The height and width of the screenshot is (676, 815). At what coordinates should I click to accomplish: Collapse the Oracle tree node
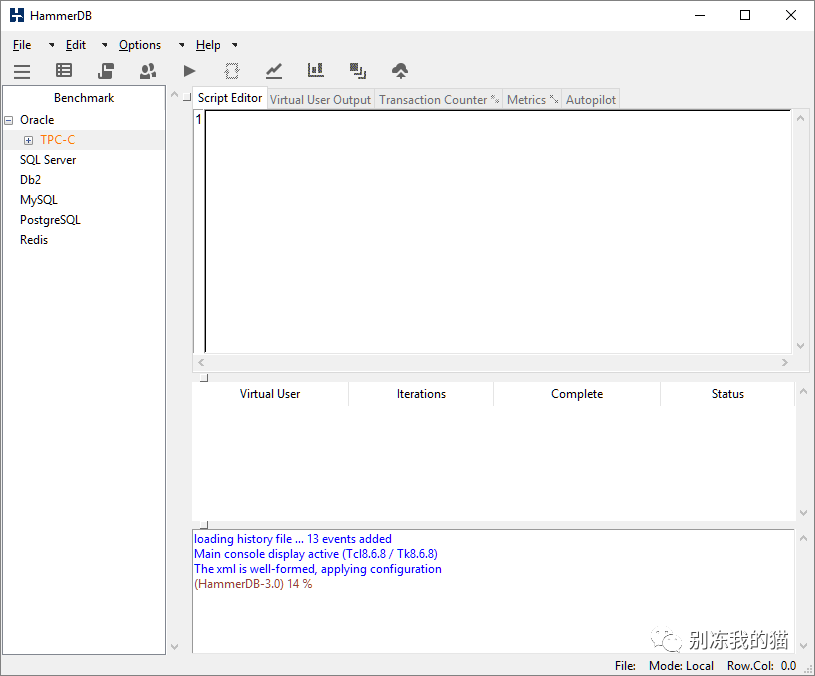[x=9, y=120]
